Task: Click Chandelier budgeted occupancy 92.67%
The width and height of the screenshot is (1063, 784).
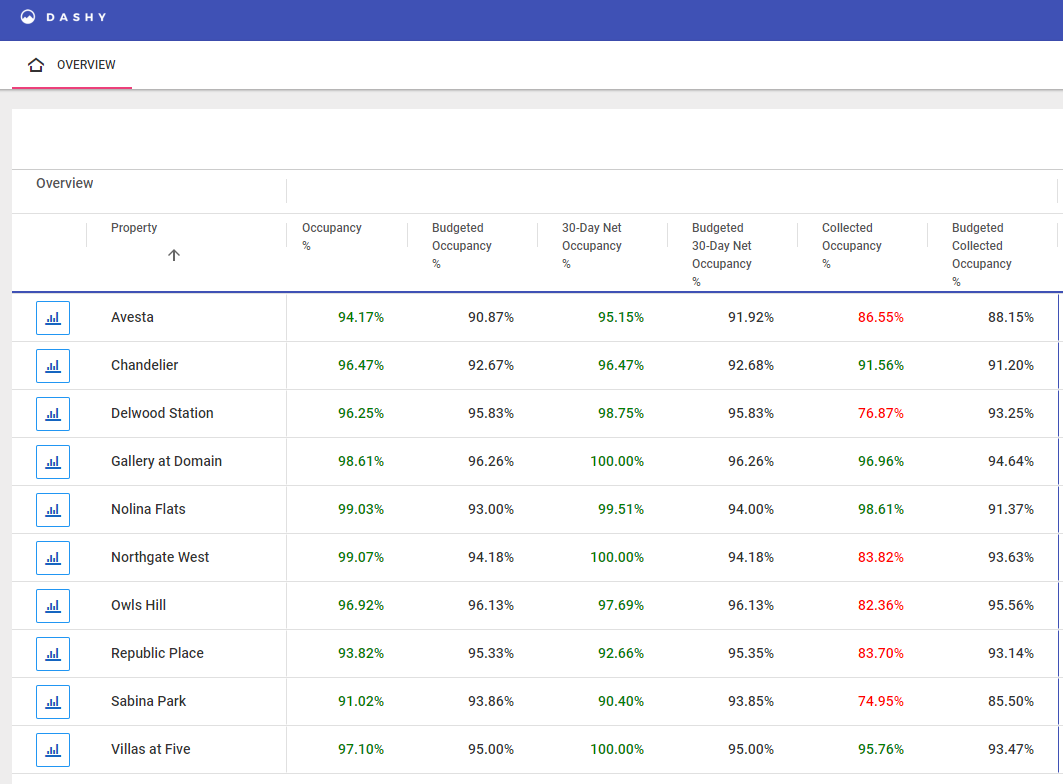Action: (491, 366)
